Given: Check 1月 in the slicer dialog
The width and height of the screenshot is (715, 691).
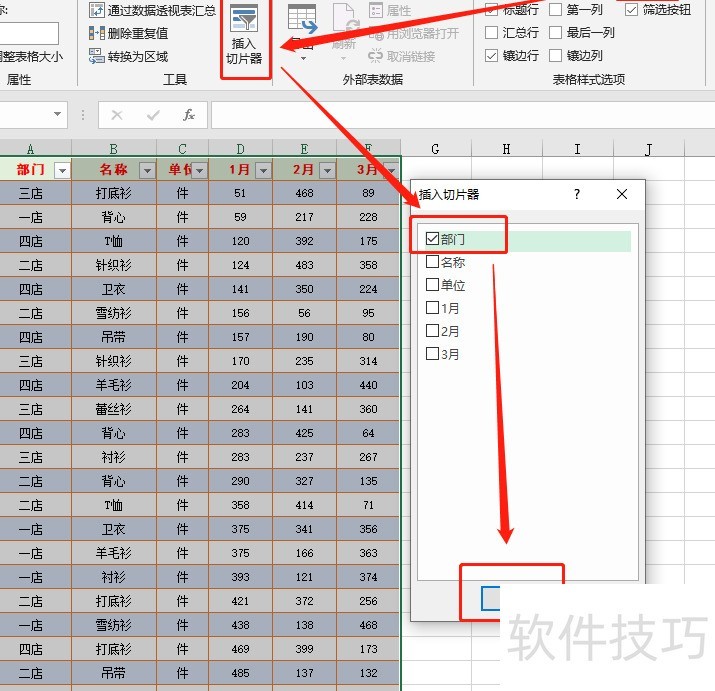Looking at the screenshot, I should click(432, 307).
